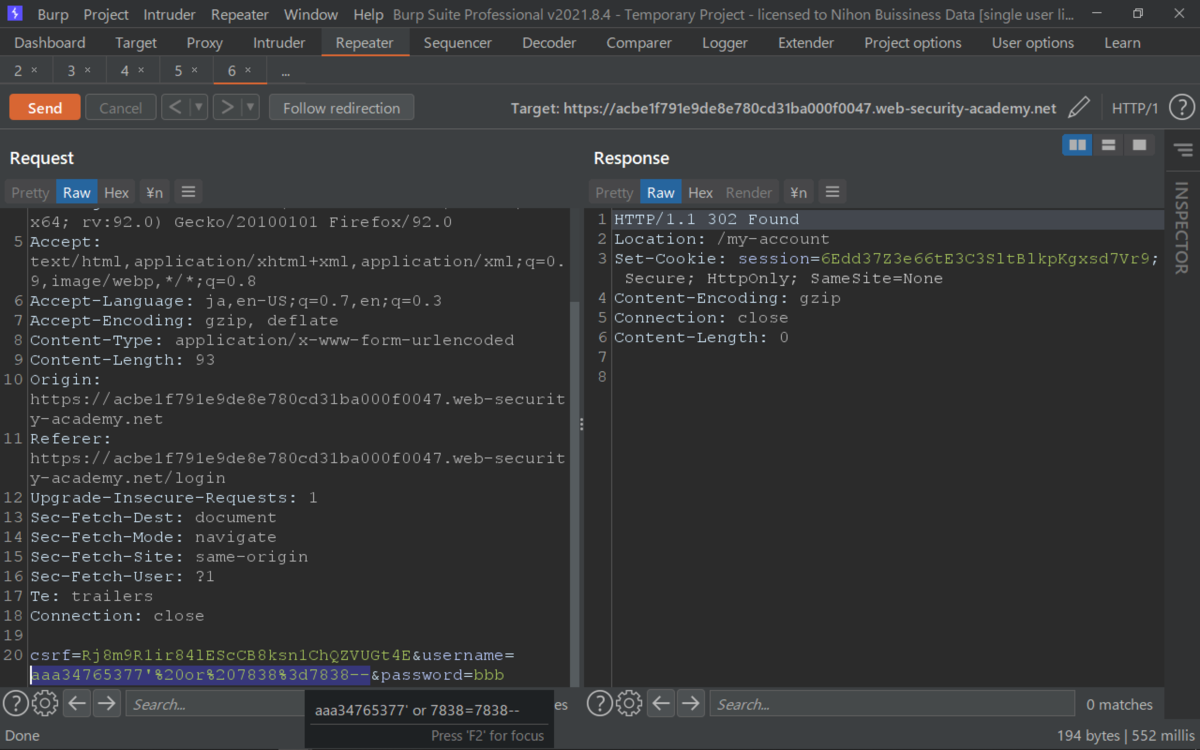The height and width of the screenshot is (750, 1200).
Task: Jump to next match in Request search
Action: (x=107, y=704)
